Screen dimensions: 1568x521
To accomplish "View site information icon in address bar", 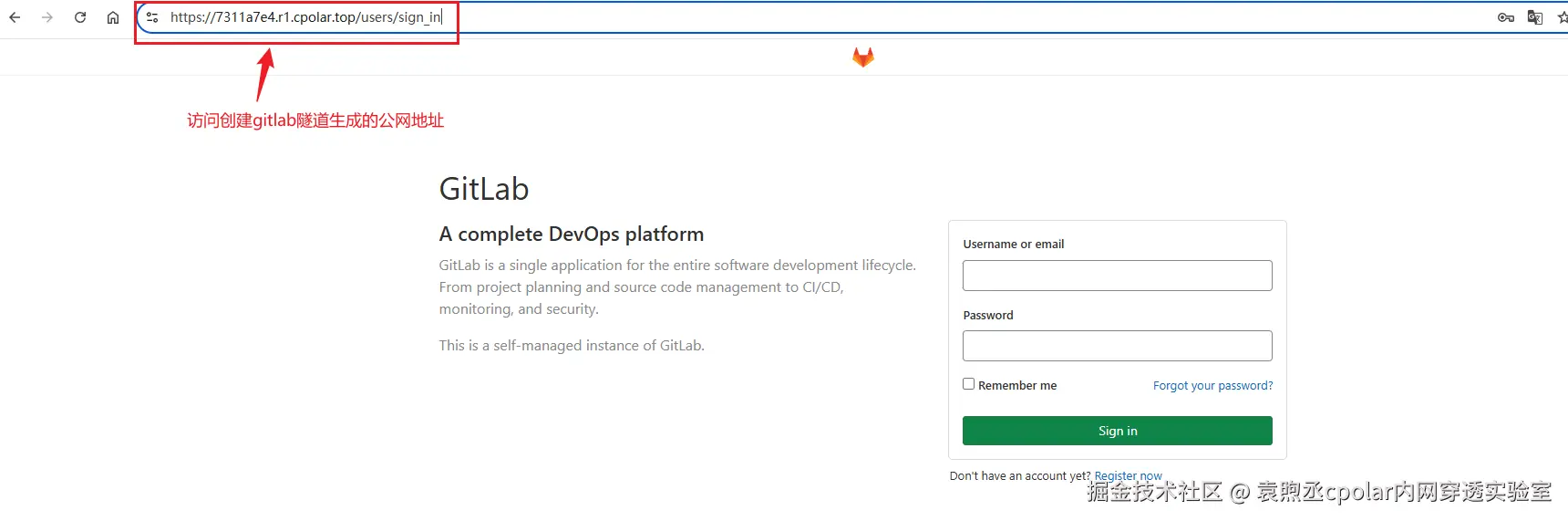I will 152,17.
